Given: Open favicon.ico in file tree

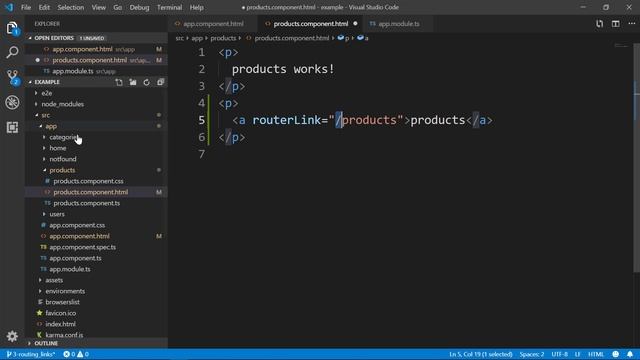Looking at the screenshot, I should pyautogui.click(x=61, y=313).
